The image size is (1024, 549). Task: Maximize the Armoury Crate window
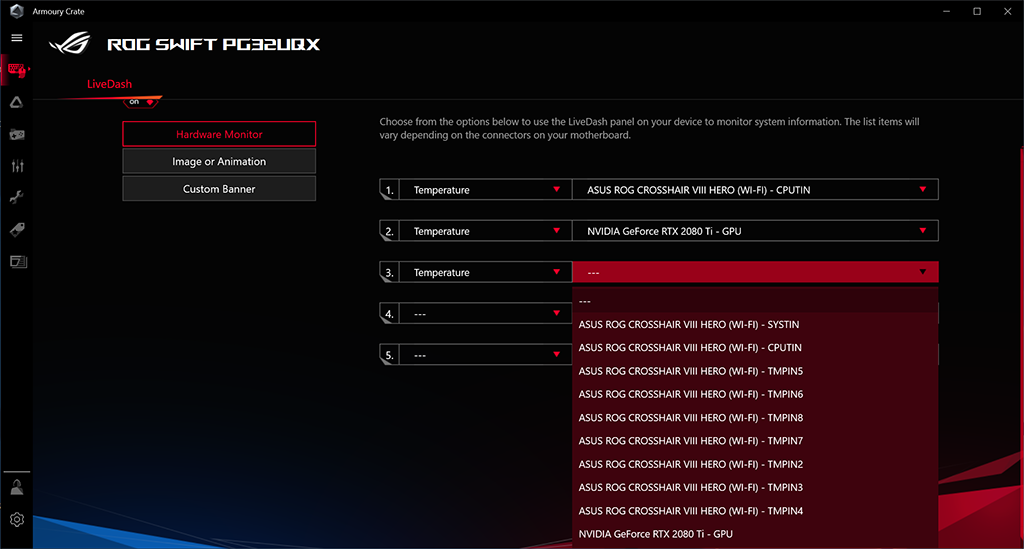coord(977,11)
